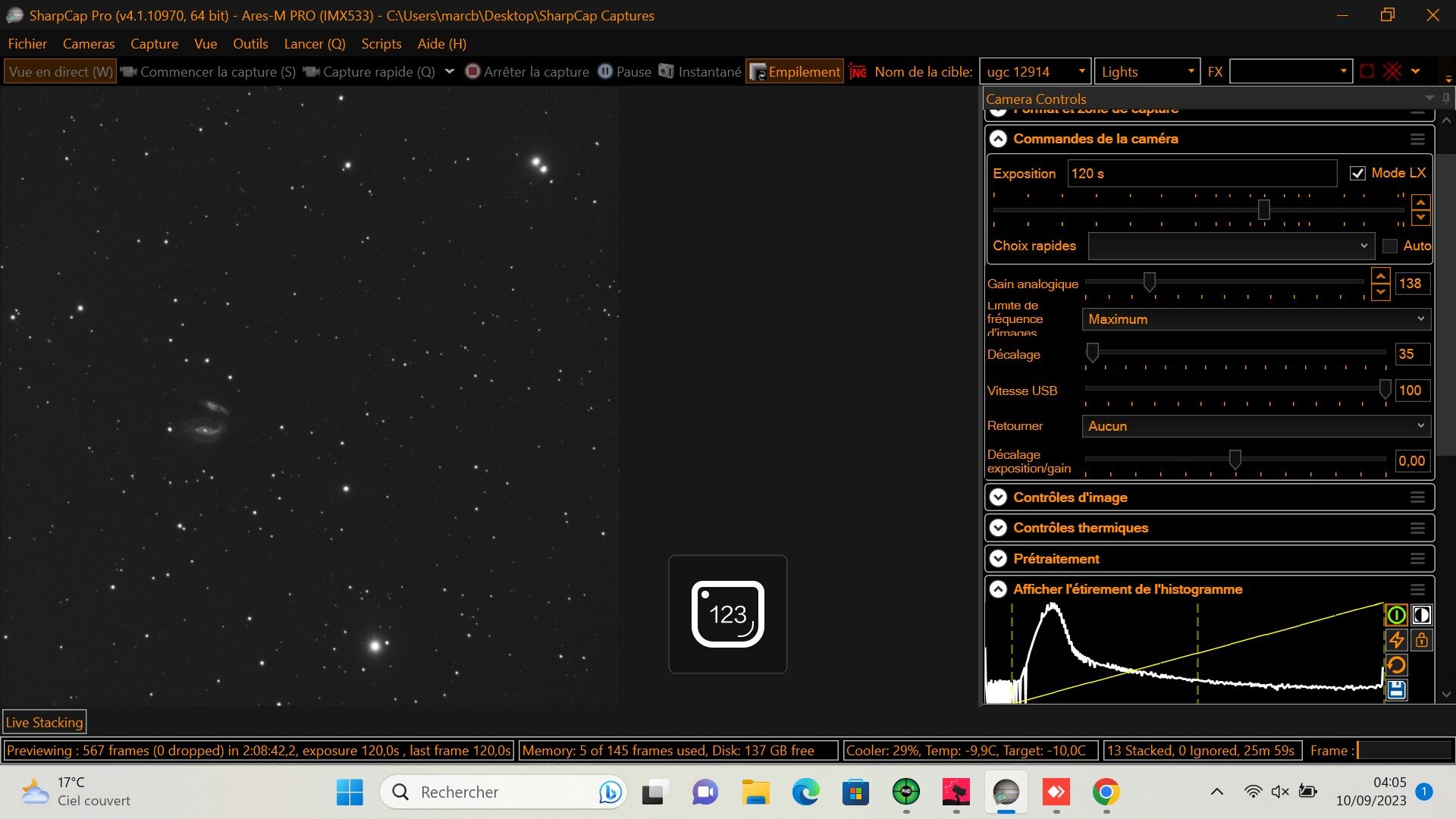Click the half-moon contrast icon beside the histogram
The width and height of the screenshot is (1456, 819).
tap(1421, 615)
